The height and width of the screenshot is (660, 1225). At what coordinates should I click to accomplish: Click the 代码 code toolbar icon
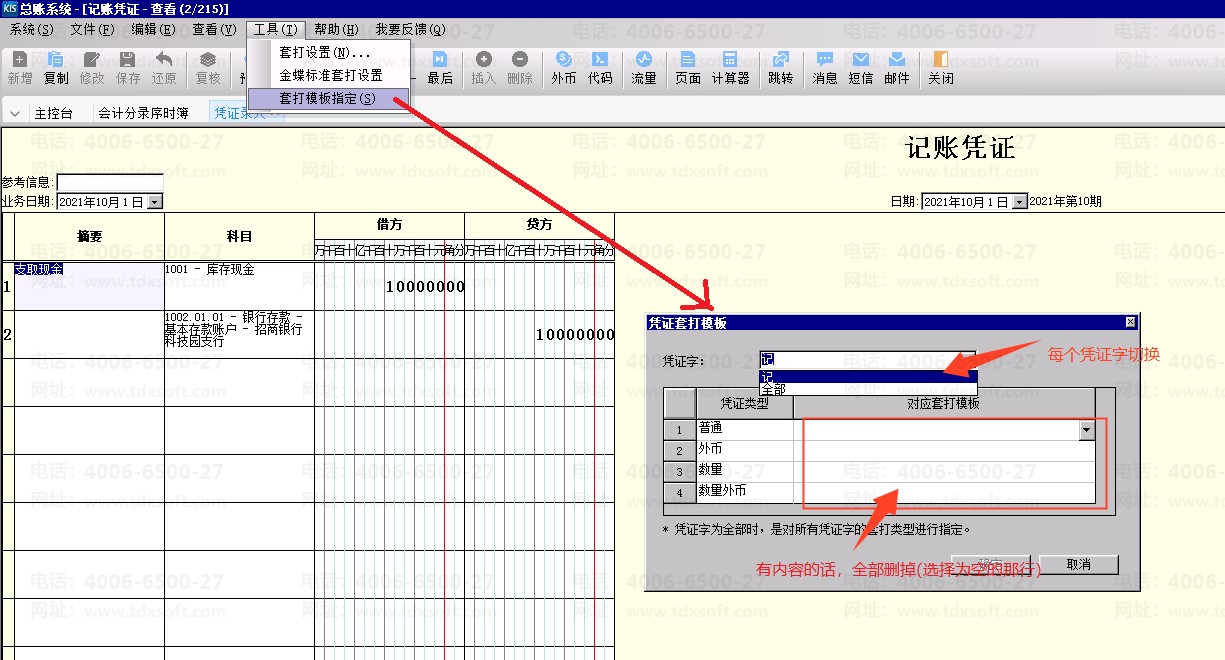pyautogui.click(x=600, y=67)
